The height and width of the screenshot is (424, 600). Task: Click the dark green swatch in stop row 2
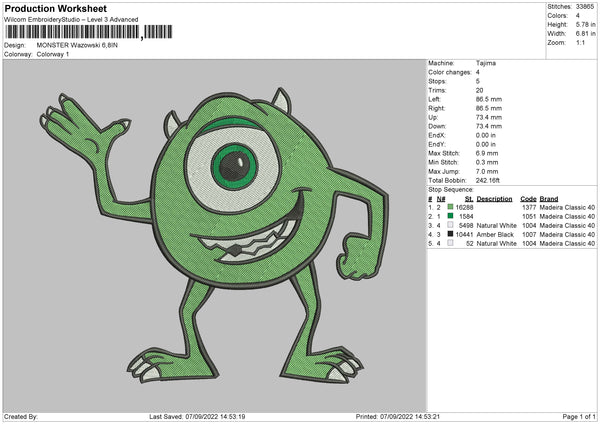(x=450, y=216)
